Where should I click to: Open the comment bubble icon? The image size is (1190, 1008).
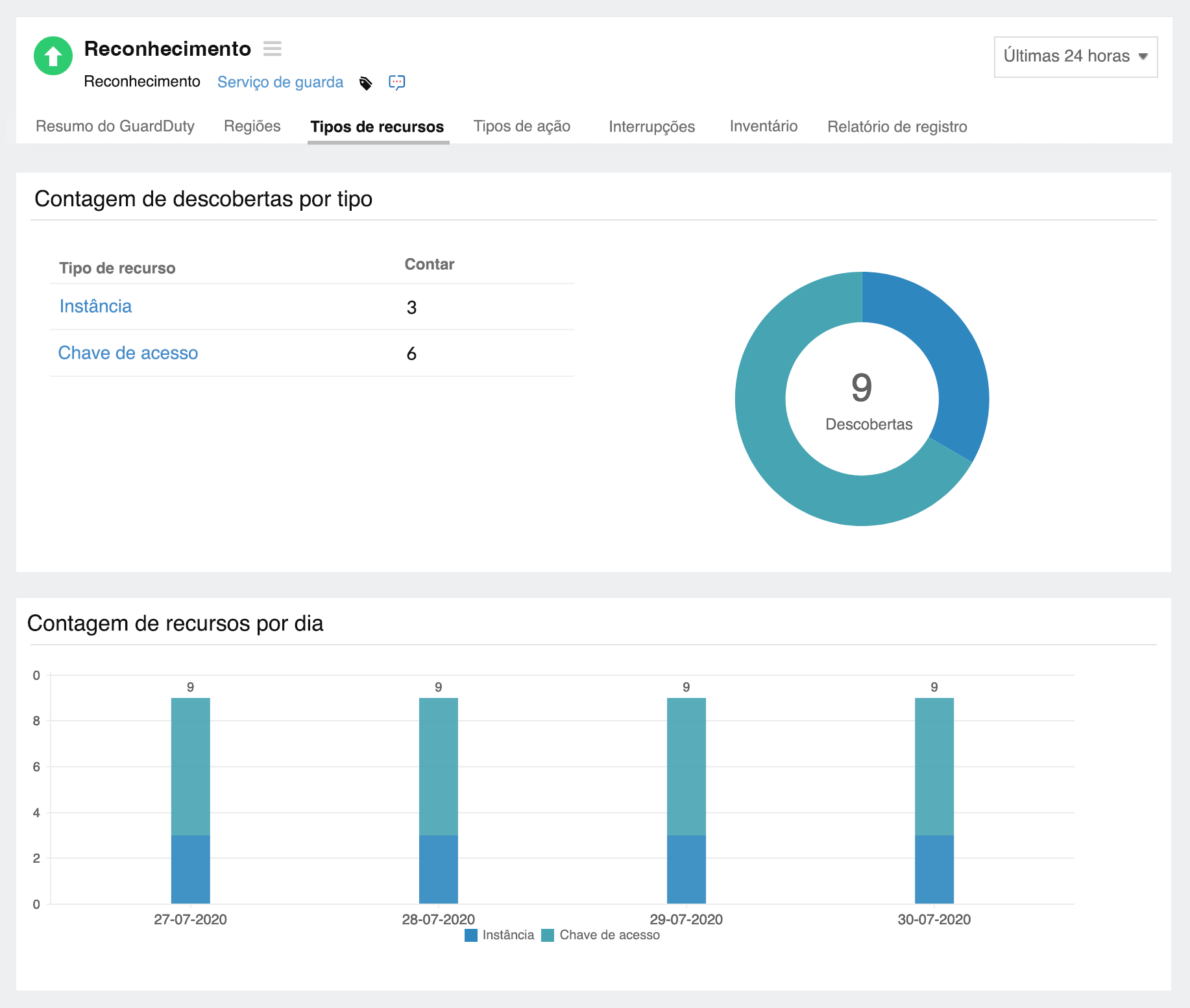(397, 82)
